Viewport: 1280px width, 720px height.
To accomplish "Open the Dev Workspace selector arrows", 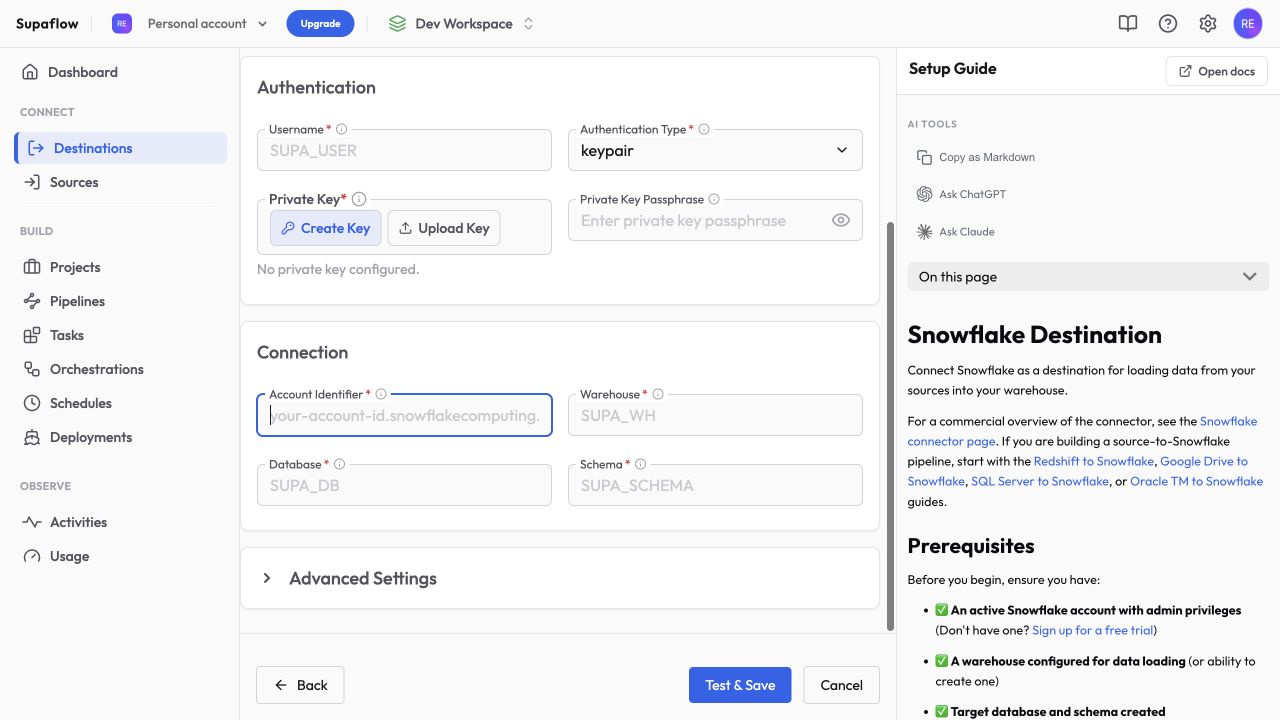I will (529, 24).
